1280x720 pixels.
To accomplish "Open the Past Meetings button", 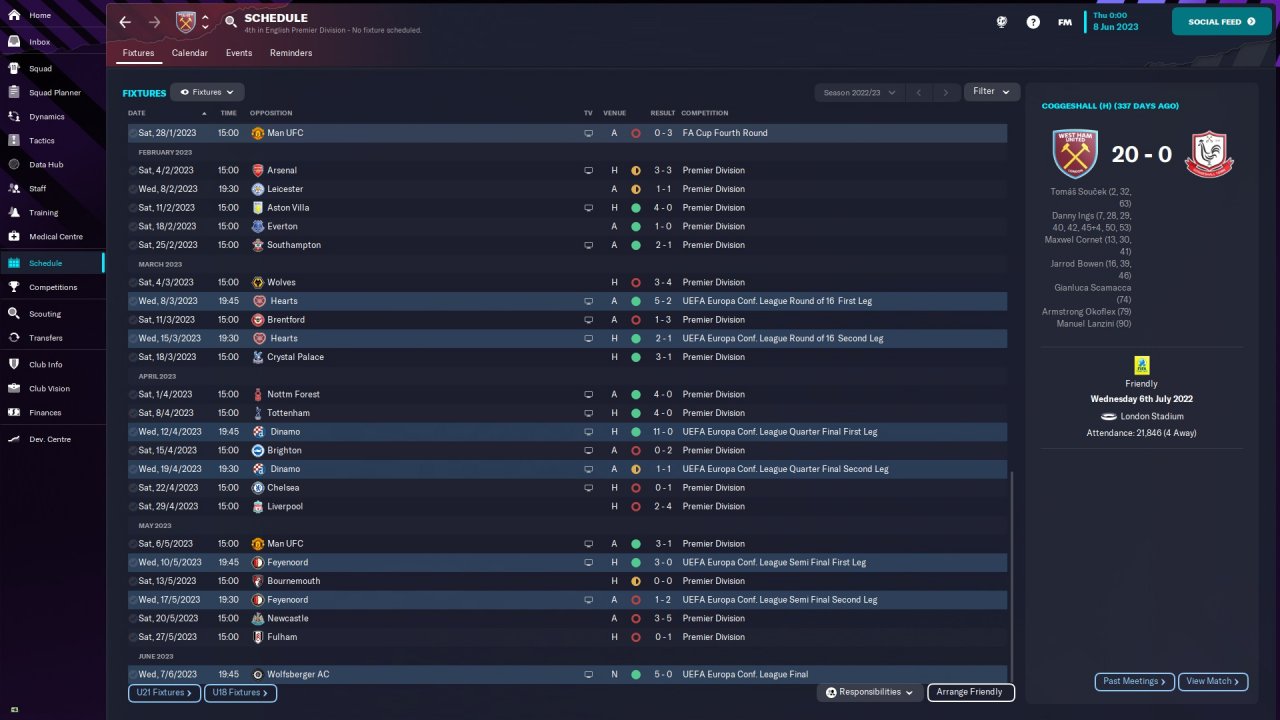I will tap(1134, 682).
